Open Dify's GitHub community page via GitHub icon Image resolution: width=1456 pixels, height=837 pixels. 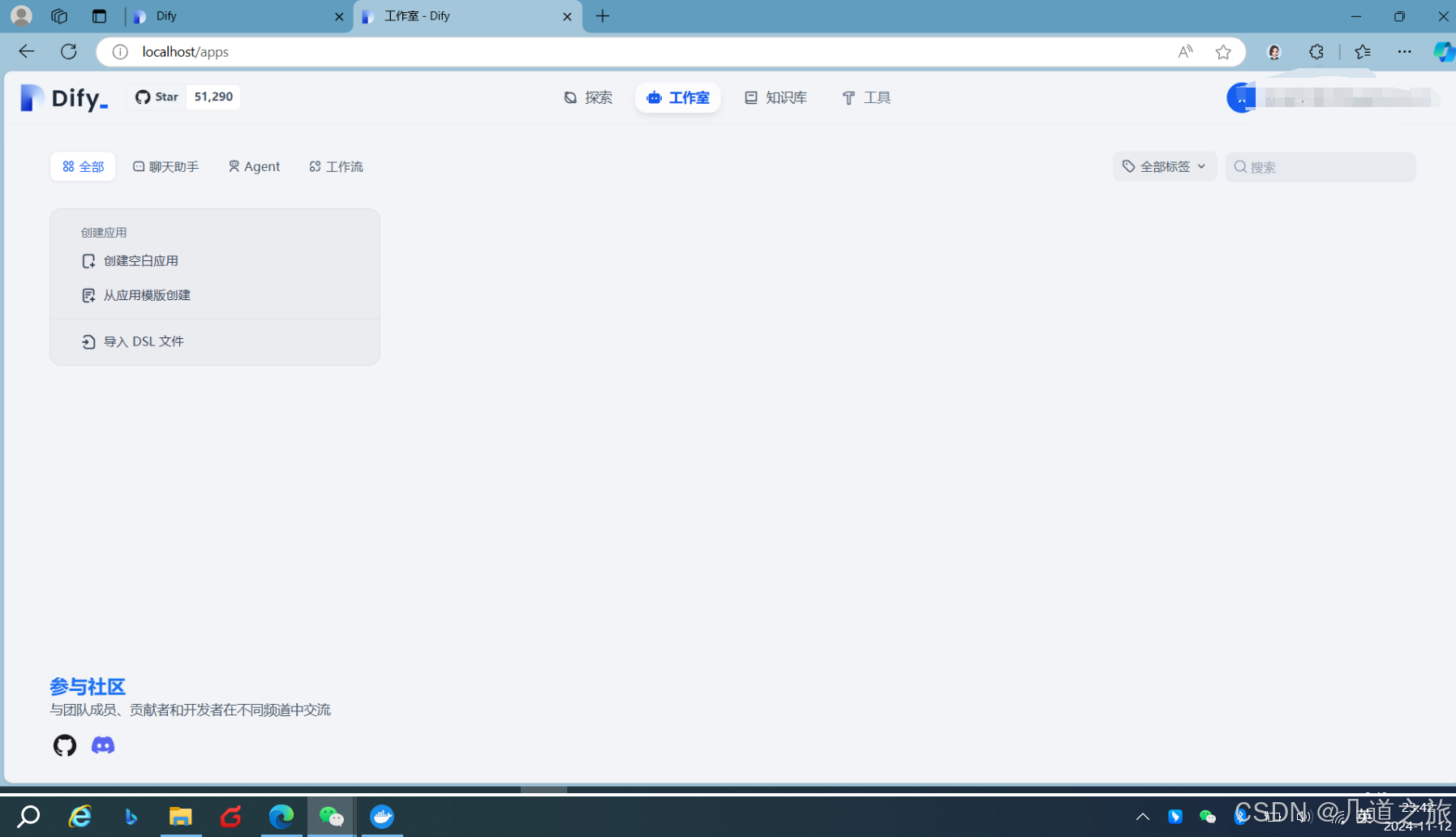[64, 745]
